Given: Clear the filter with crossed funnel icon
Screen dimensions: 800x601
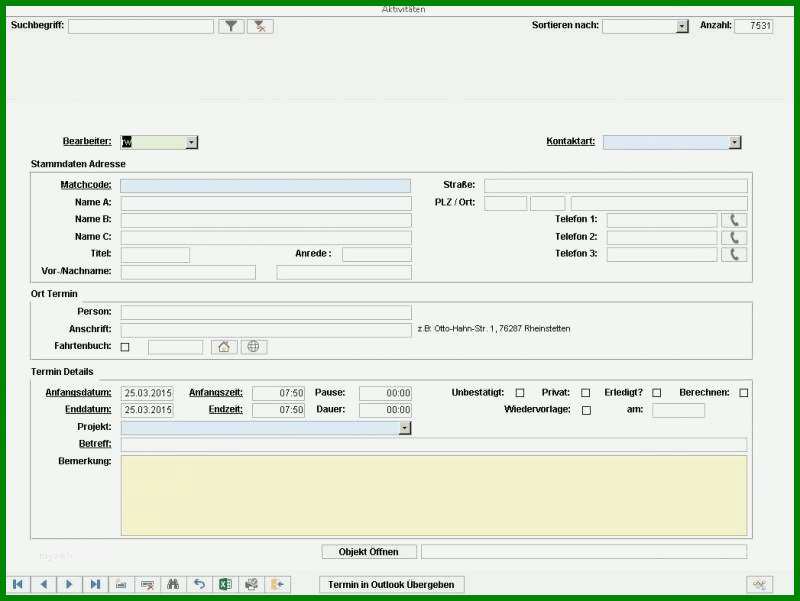Looking at the screenshot, I should (260, 26).
